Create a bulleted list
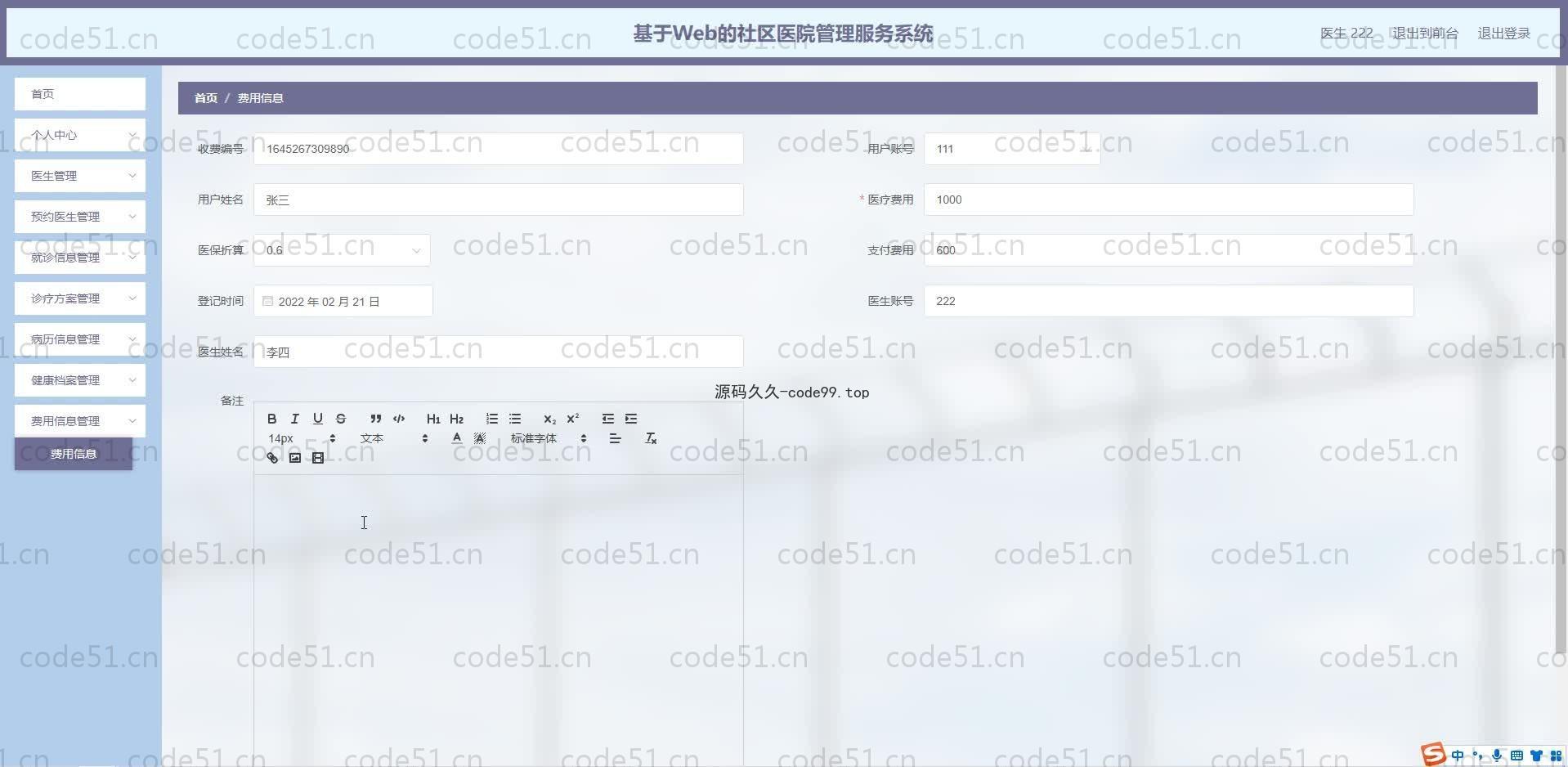Image resolution: width=1568 pixels, height=767 pixels. pyautogui.click(x=515, y=419)
